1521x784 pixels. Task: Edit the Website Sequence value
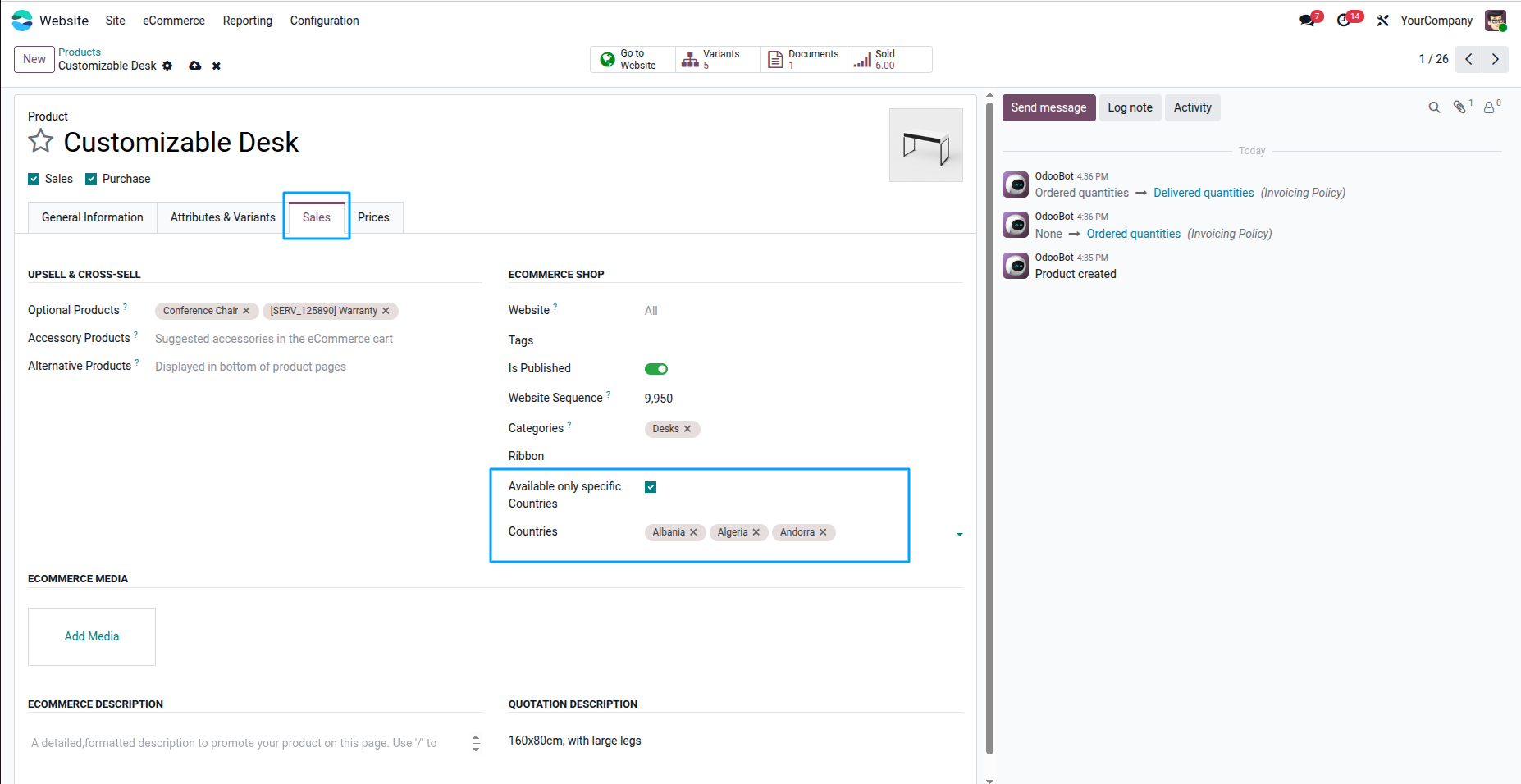point(804,399)
